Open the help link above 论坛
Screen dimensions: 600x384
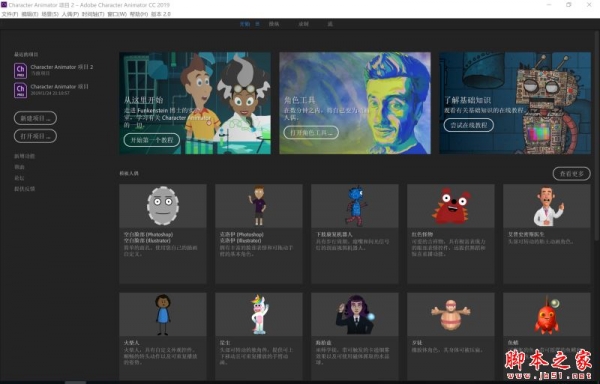coord(20,167)
